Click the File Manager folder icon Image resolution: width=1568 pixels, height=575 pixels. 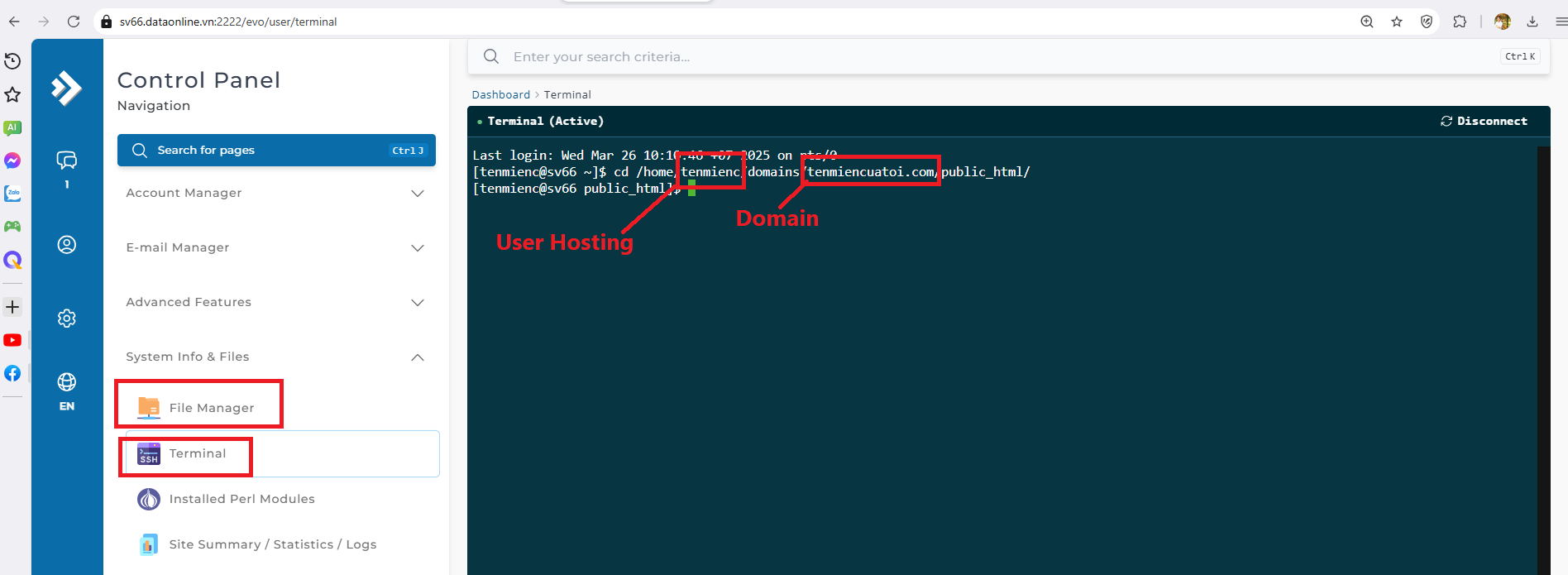click(149, 408)
